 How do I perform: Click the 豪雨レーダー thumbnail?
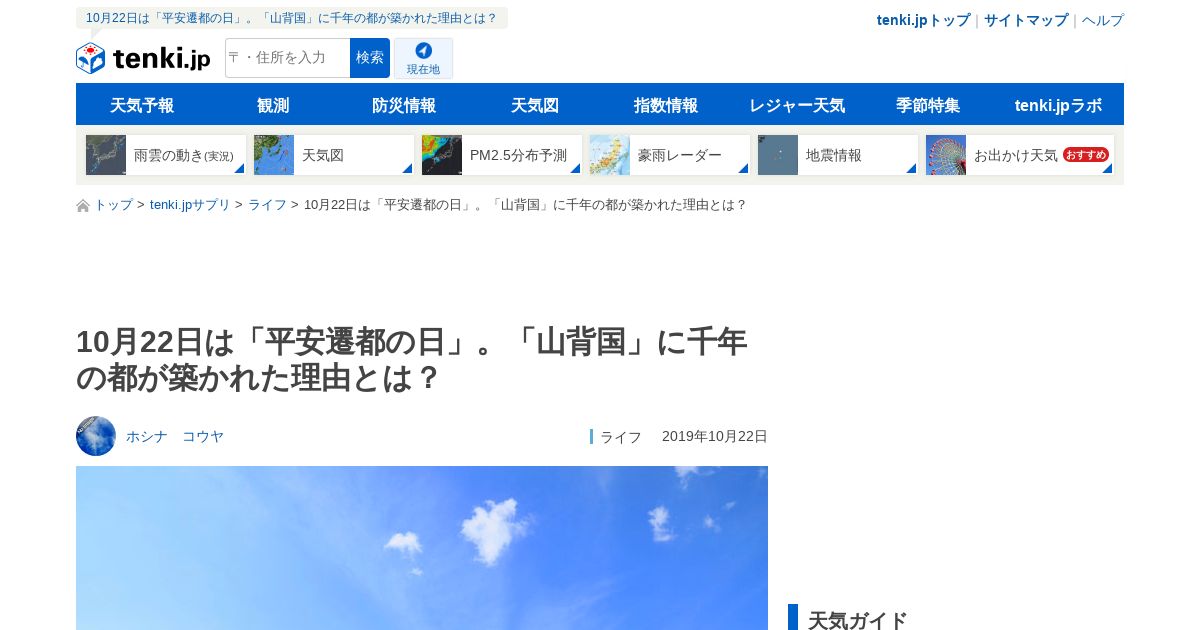click(x=610, y=155)
